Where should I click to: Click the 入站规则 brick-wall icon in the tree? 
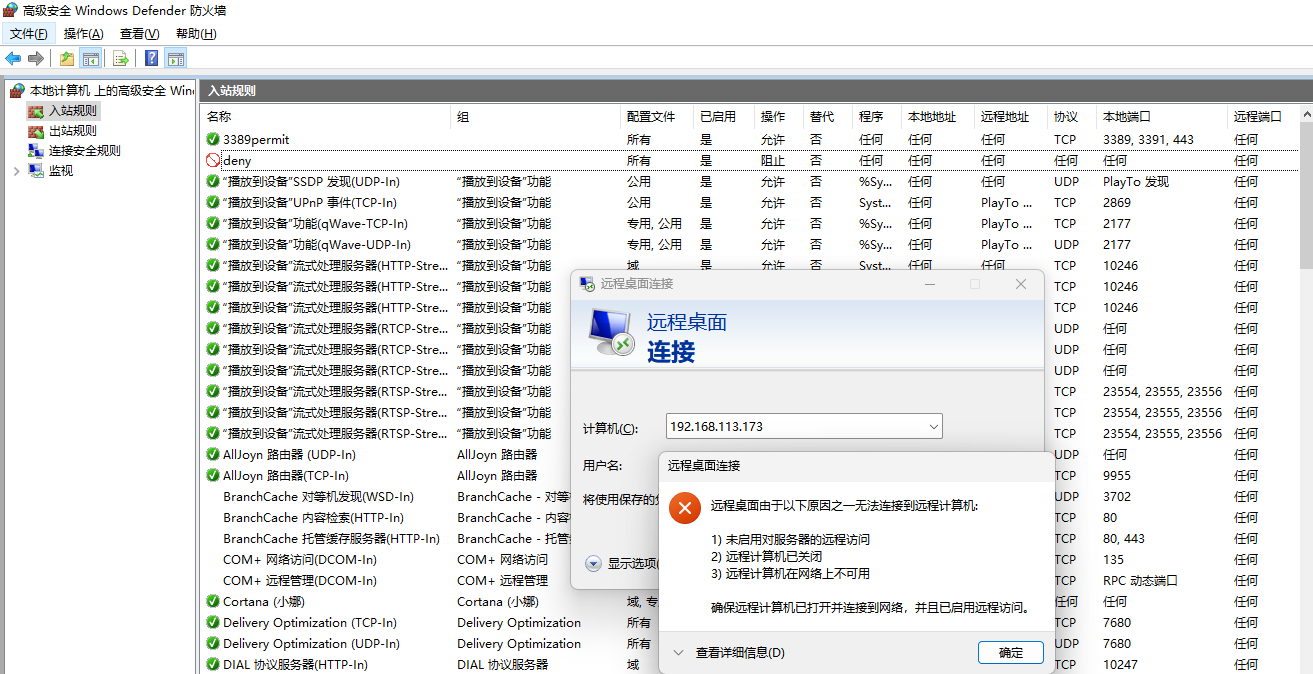tap(36, 111)
